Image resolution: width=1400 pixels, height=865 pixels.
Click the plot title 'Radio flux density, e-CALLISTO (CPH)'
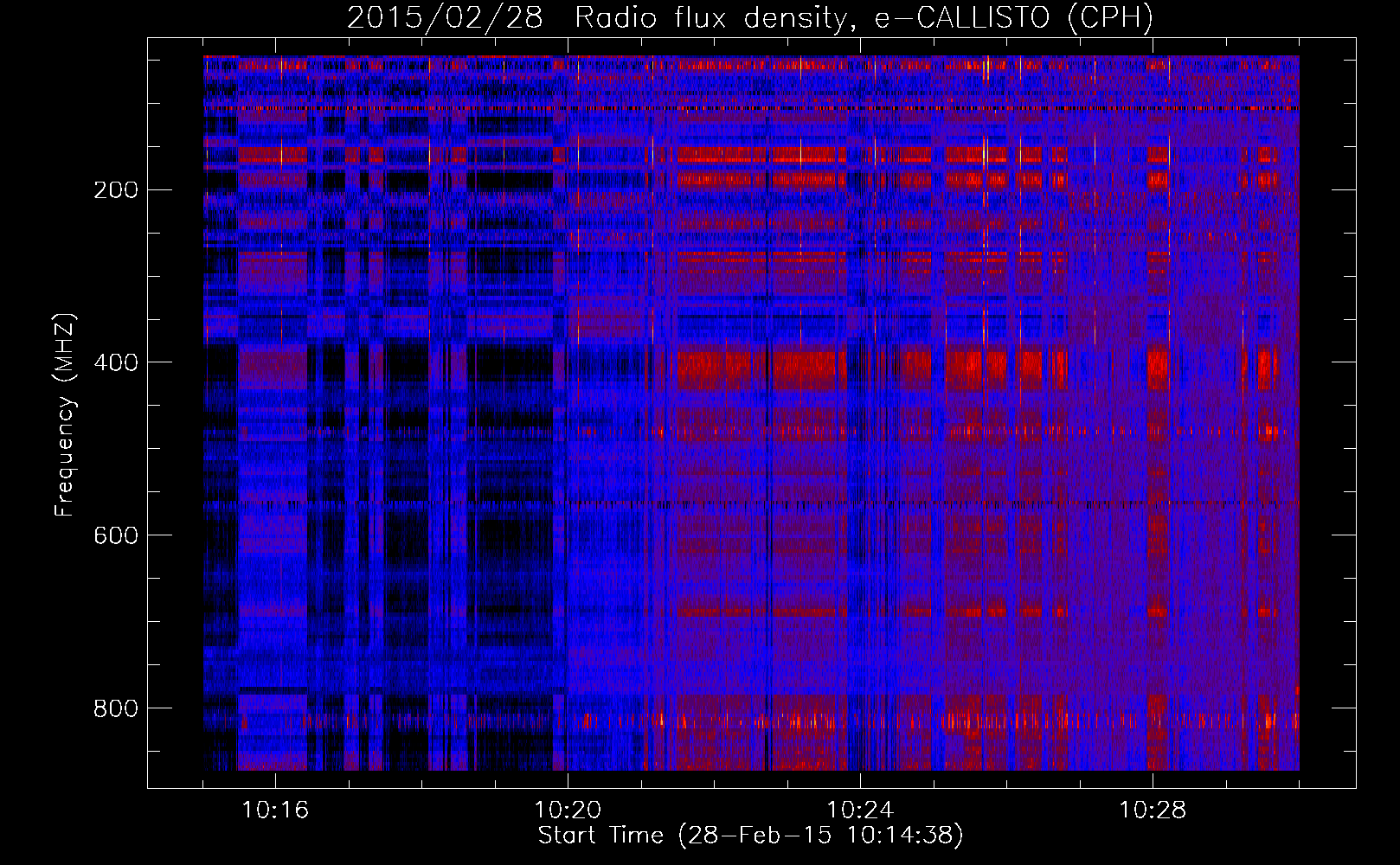(x=864, y=18)
